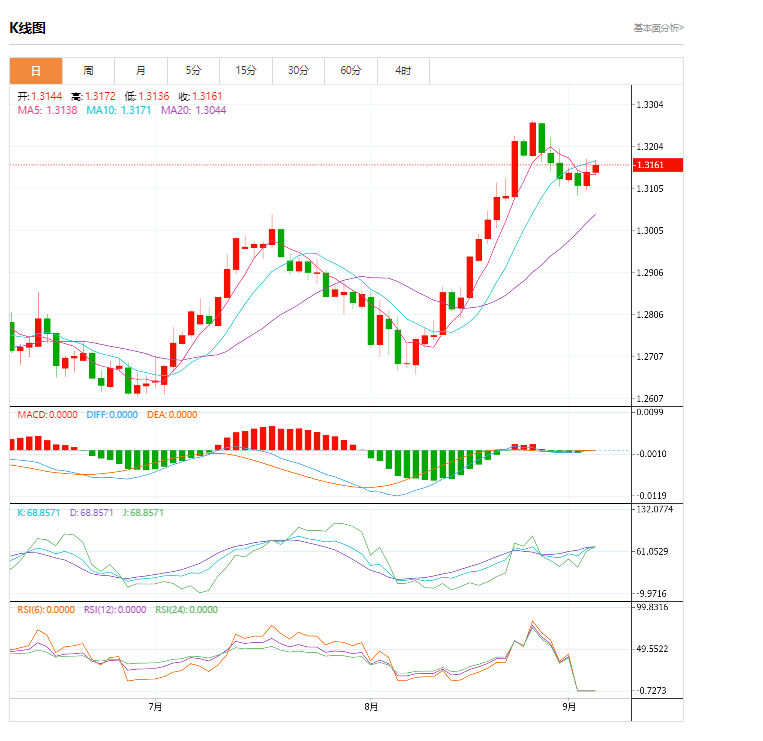Open the 15分 timeframe tab
Image resolution: width=763 pixels, height=741 pixels.
tap(246, 71)
